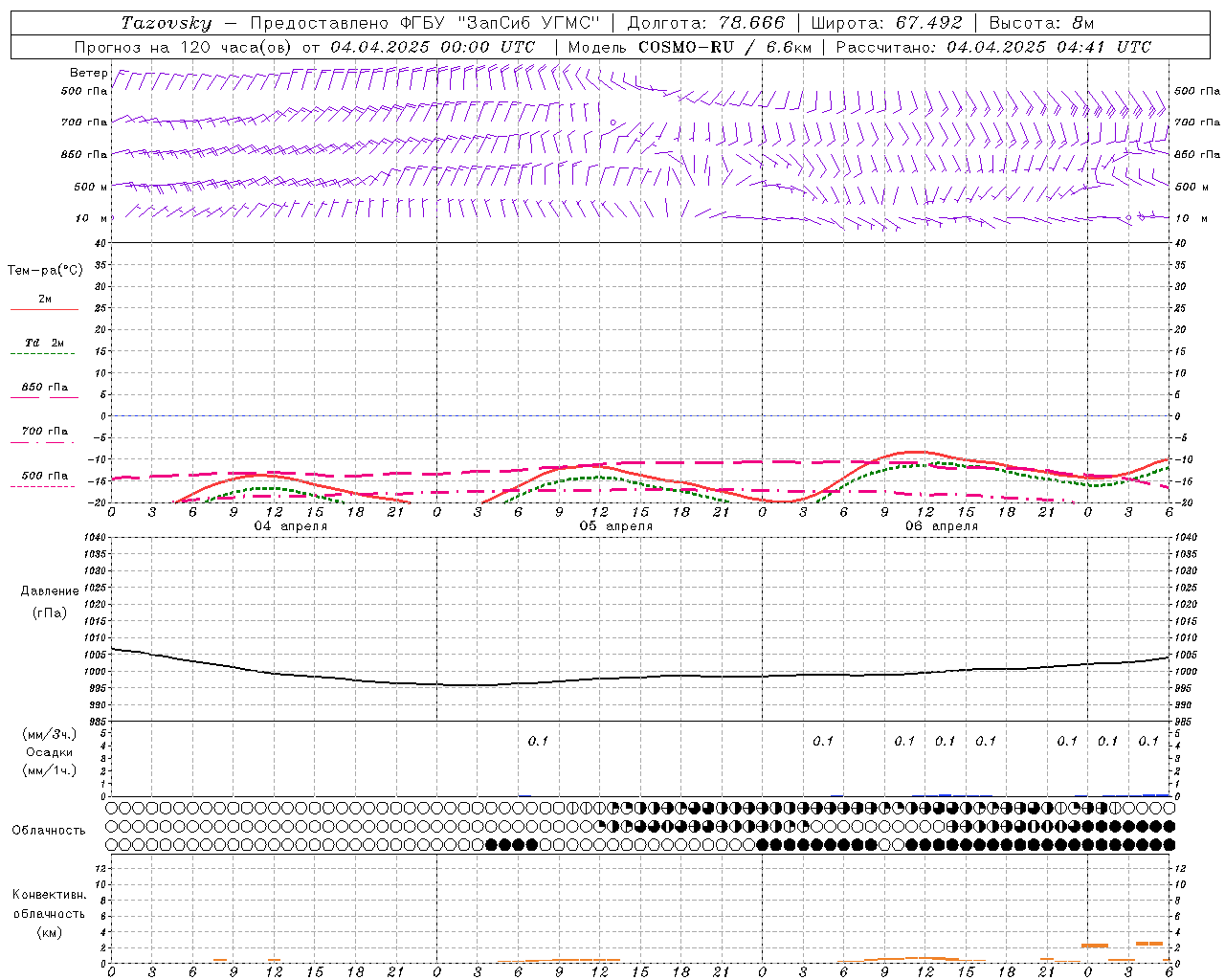The height and width of the screenshot is (980, 1225).
Task: Click the Облачность cloud cover label
Action: (x=49, y=830)
